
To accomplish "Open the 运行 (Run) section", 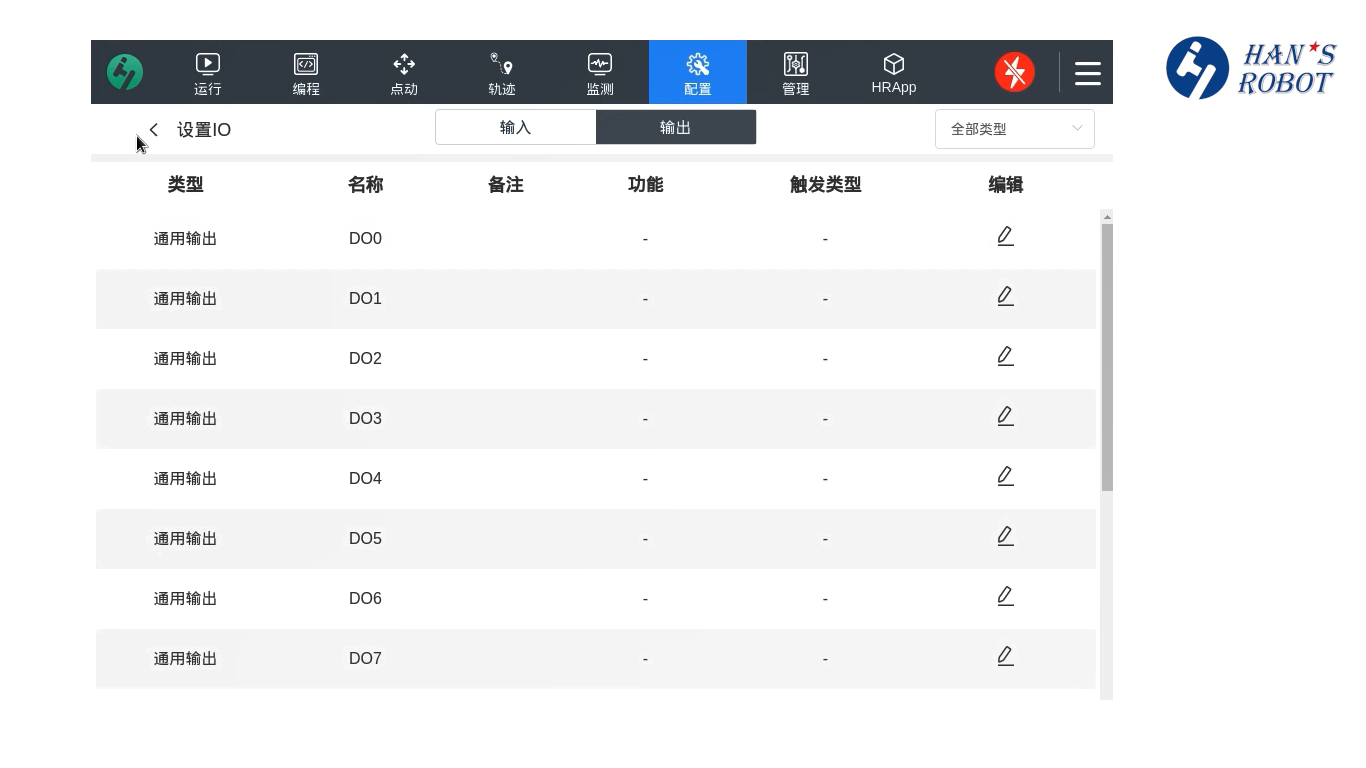I will pos(208,73).
